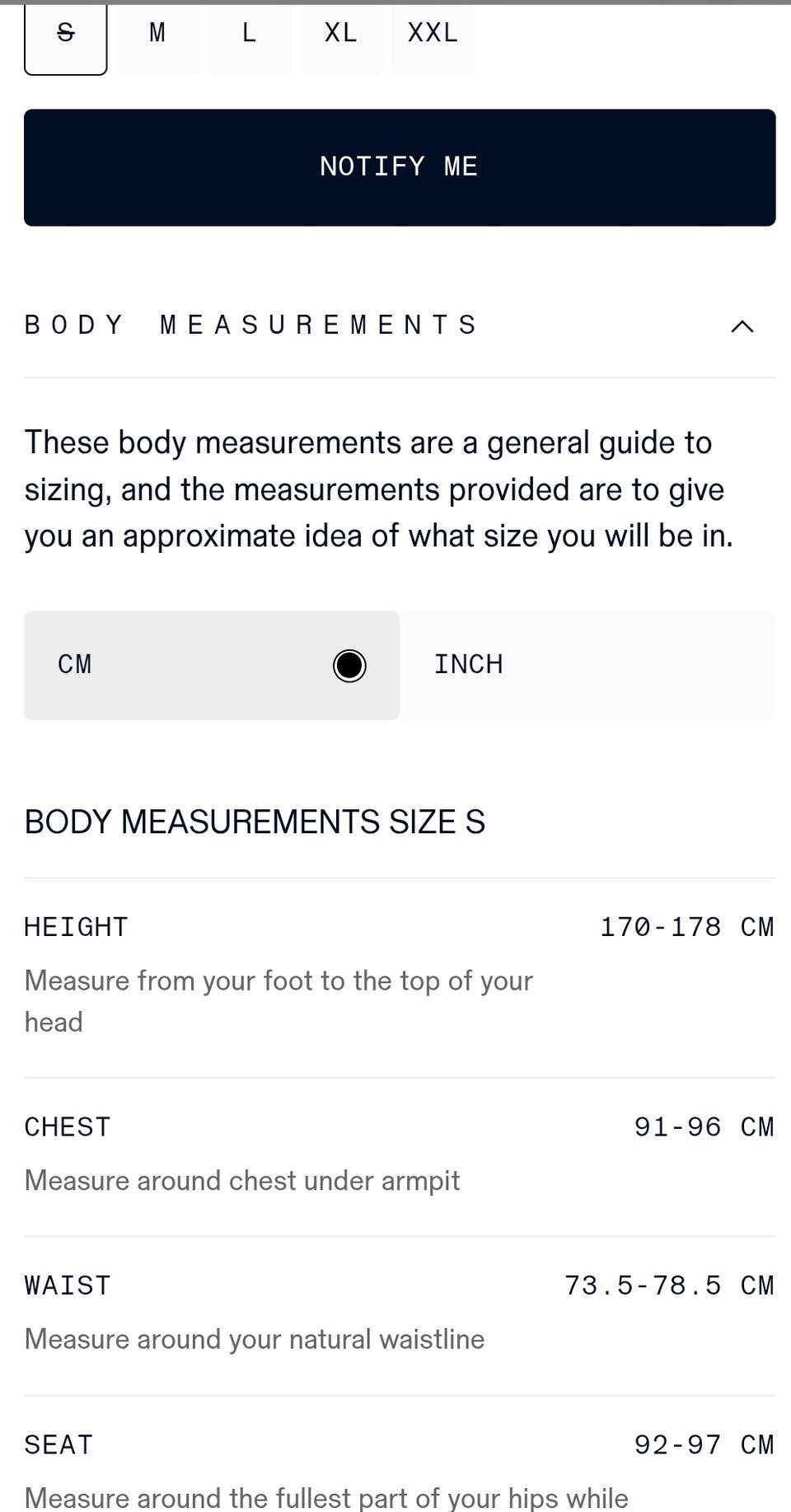This screenshot has height=1512, width=791.
Task: Click the 170-178 CM height value
Action: pyautogui.click(x=686, y=927)
